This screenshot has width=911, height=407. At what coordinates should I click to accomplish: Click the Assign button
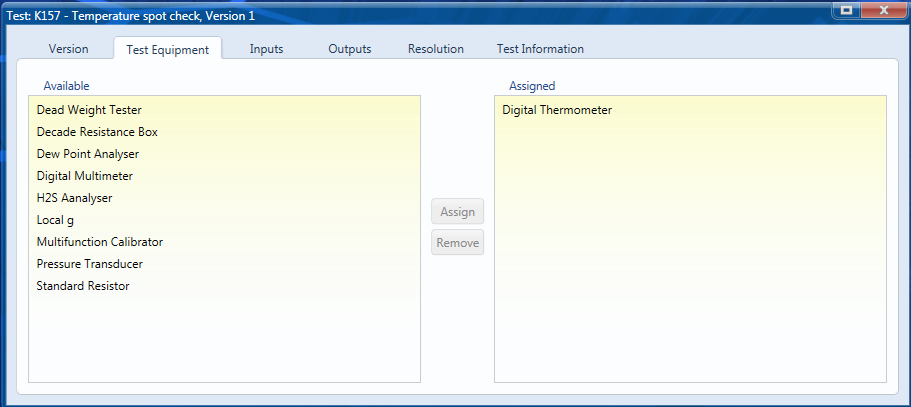(x=458, y=212)
